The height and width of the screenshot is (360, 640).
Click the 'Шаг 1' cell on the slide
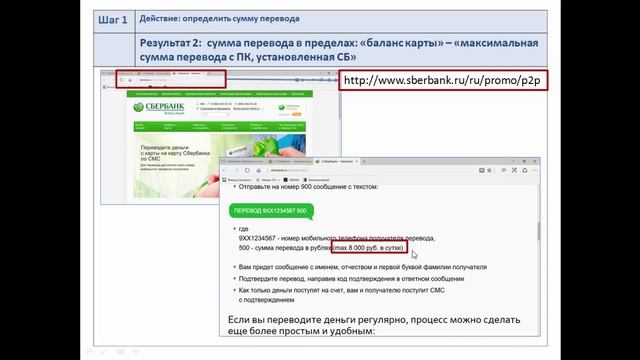113,20
